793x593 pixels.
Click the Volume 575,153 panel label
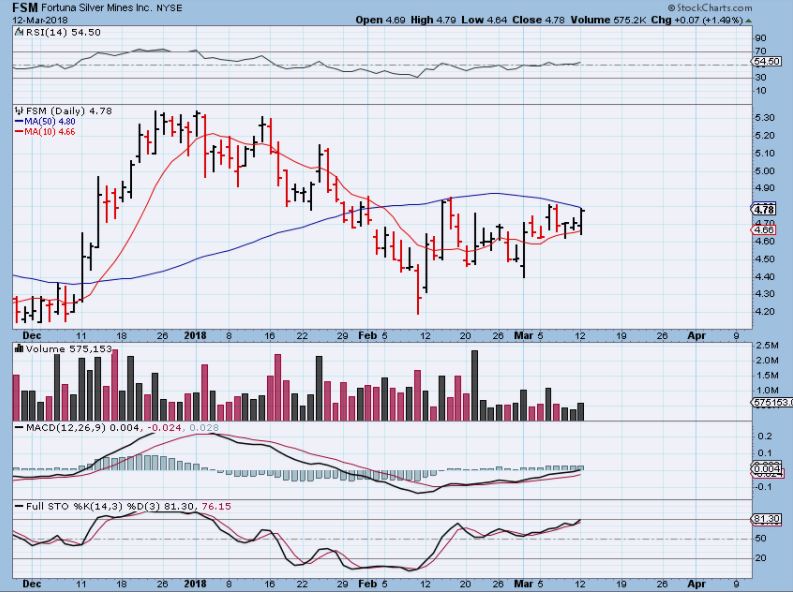click(69, 349)
